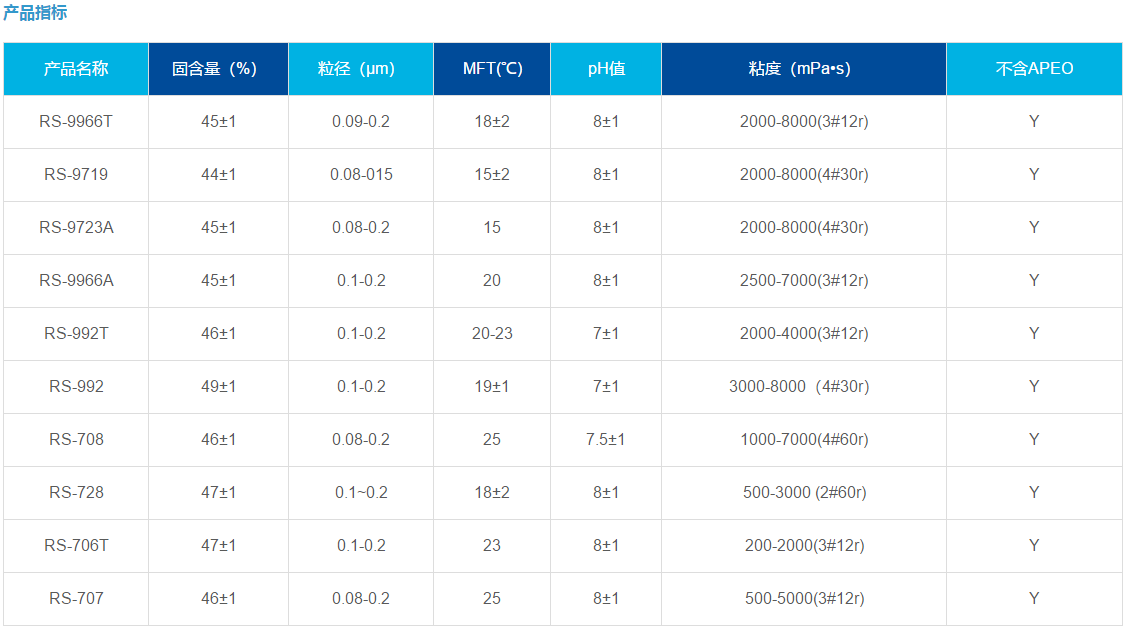Select viscosity cell 2500-7000(3#12r)

coord(804,281)
